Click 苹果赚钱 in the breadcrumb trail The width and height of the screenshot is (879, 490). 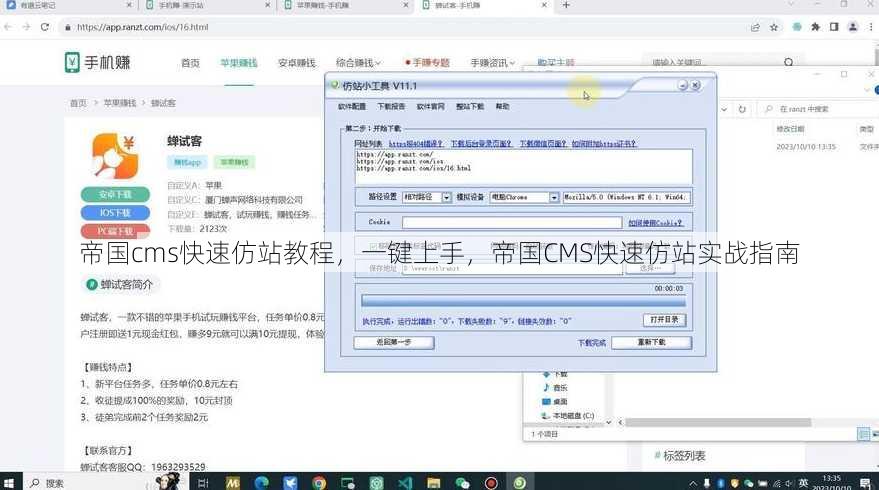120,103
